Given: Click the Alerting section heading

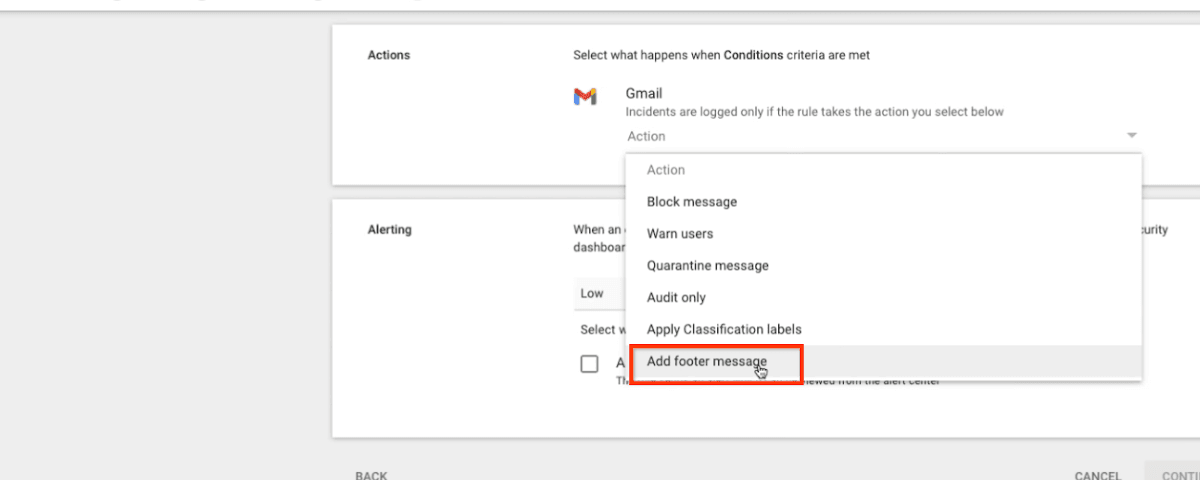Looking at the screenshot, I should click(390, 230).
